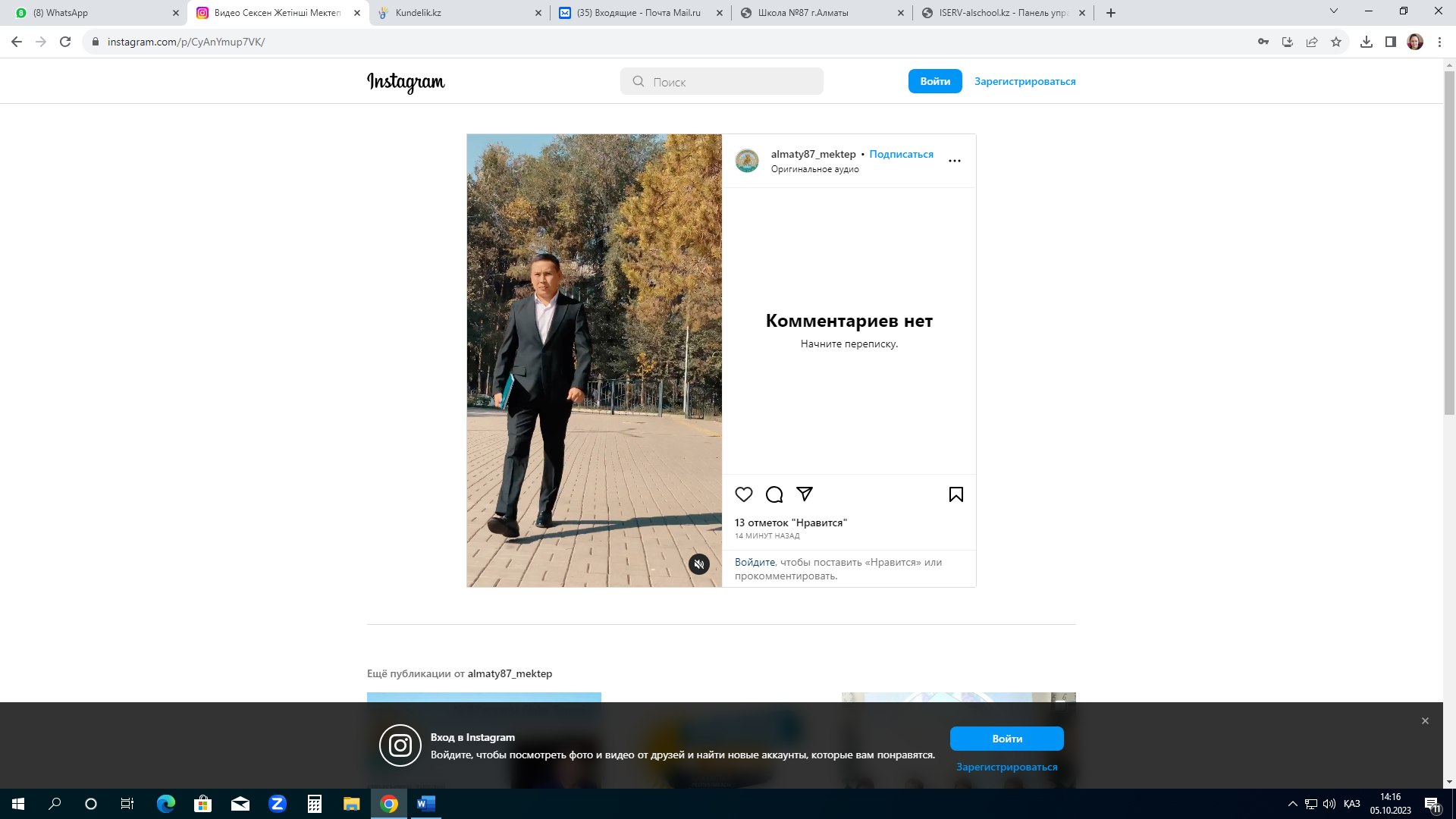Expand the tab search dropdown
Viewport: 1456px width, 819px height.
pos(1334,11)
